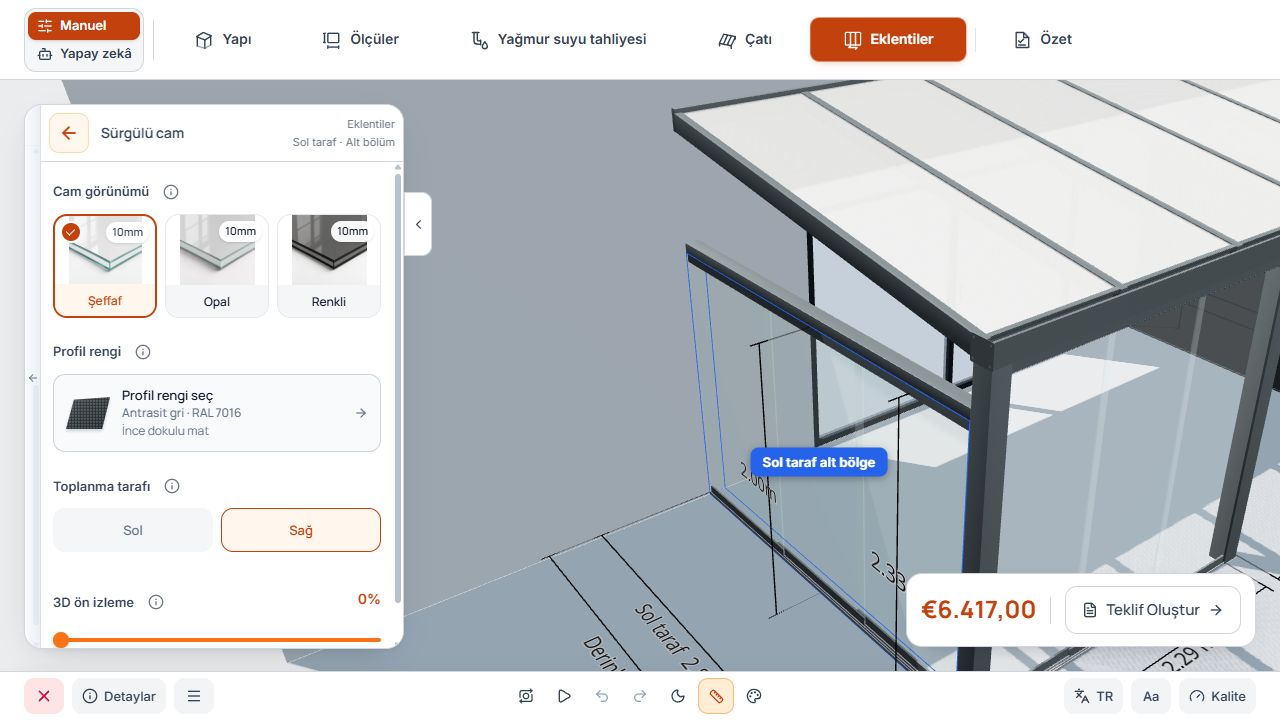Open the Yapı tab
Viewport: 1280px width, 720px height.
[223, 40]
